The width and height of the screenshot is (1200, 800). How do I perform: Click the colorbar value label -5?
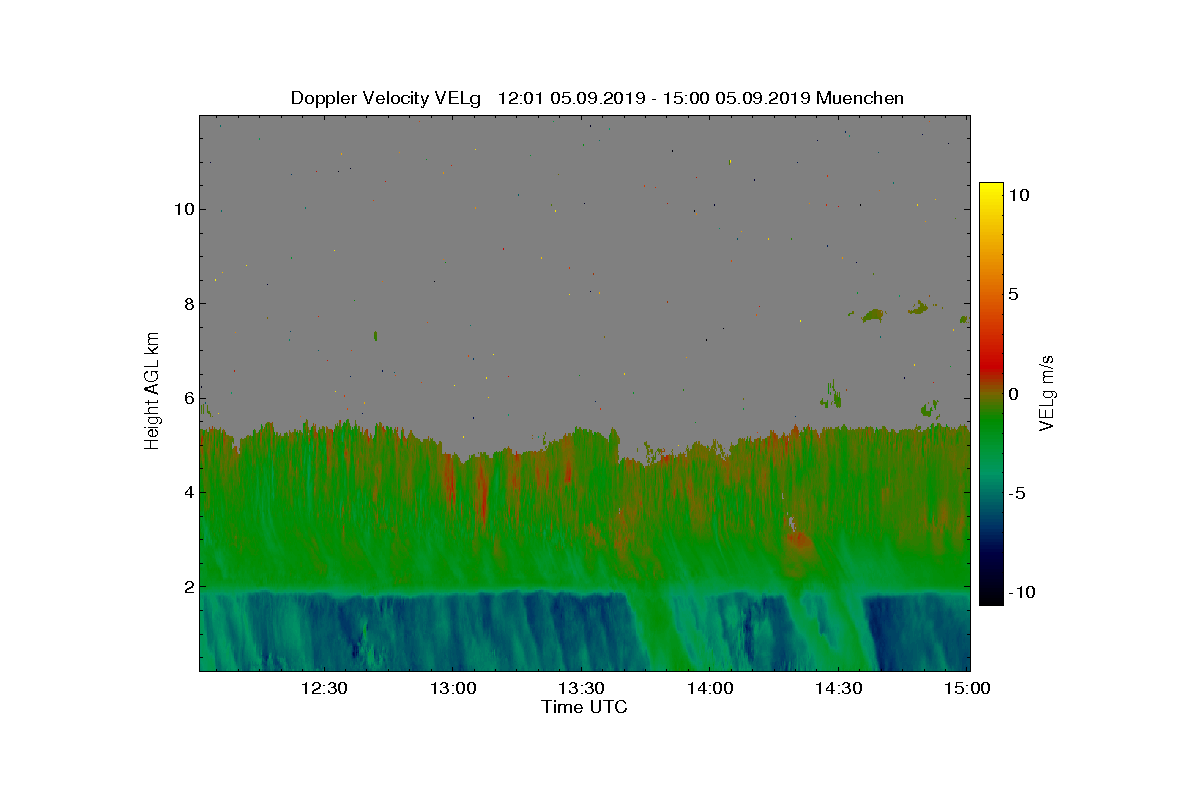click(1016, 493)
